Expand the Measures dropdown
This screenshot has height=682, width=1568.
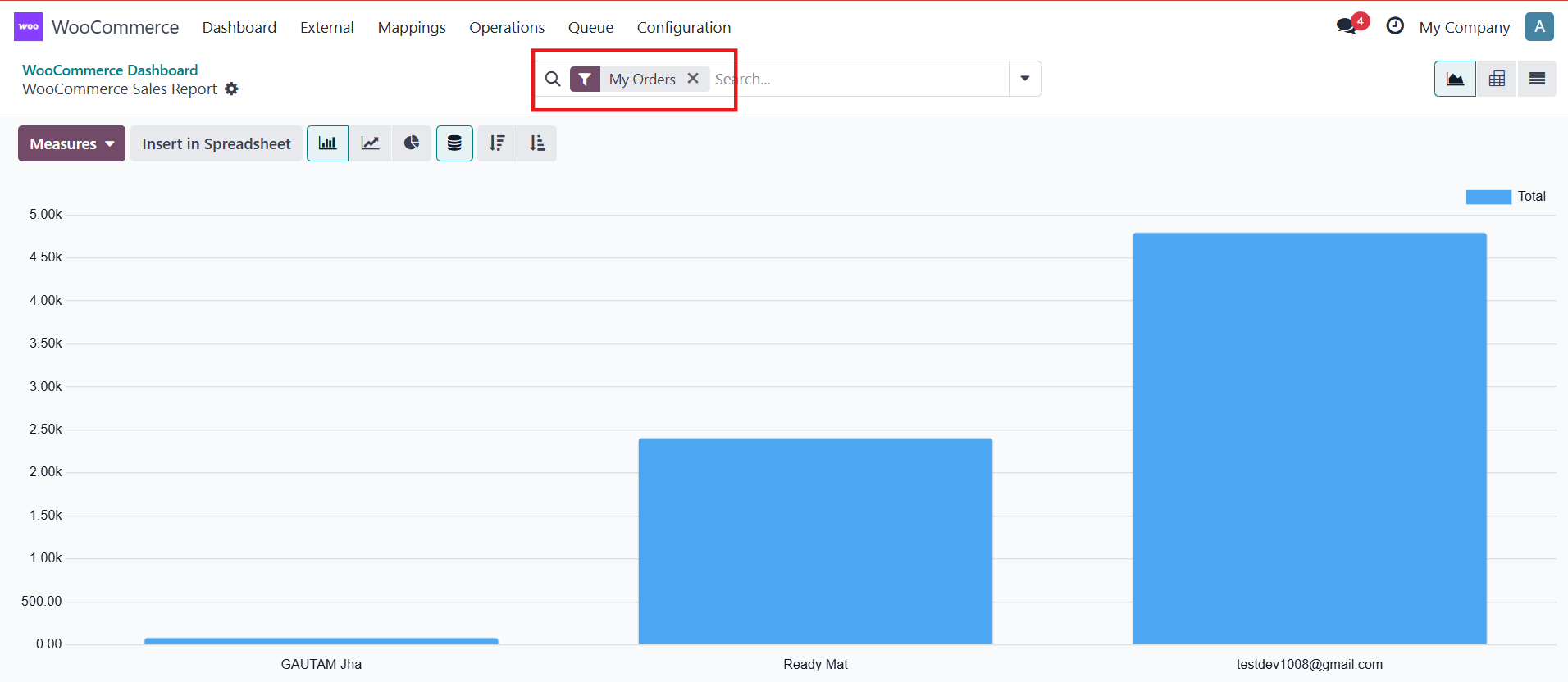[71, 143]
